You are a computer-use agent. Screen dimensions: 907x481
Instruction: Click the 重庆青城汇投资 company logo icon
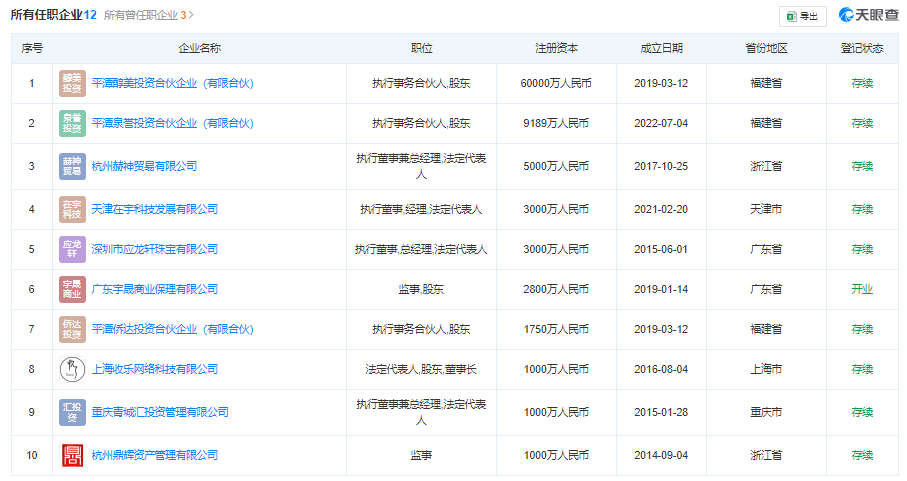click(x=72, y=412)
